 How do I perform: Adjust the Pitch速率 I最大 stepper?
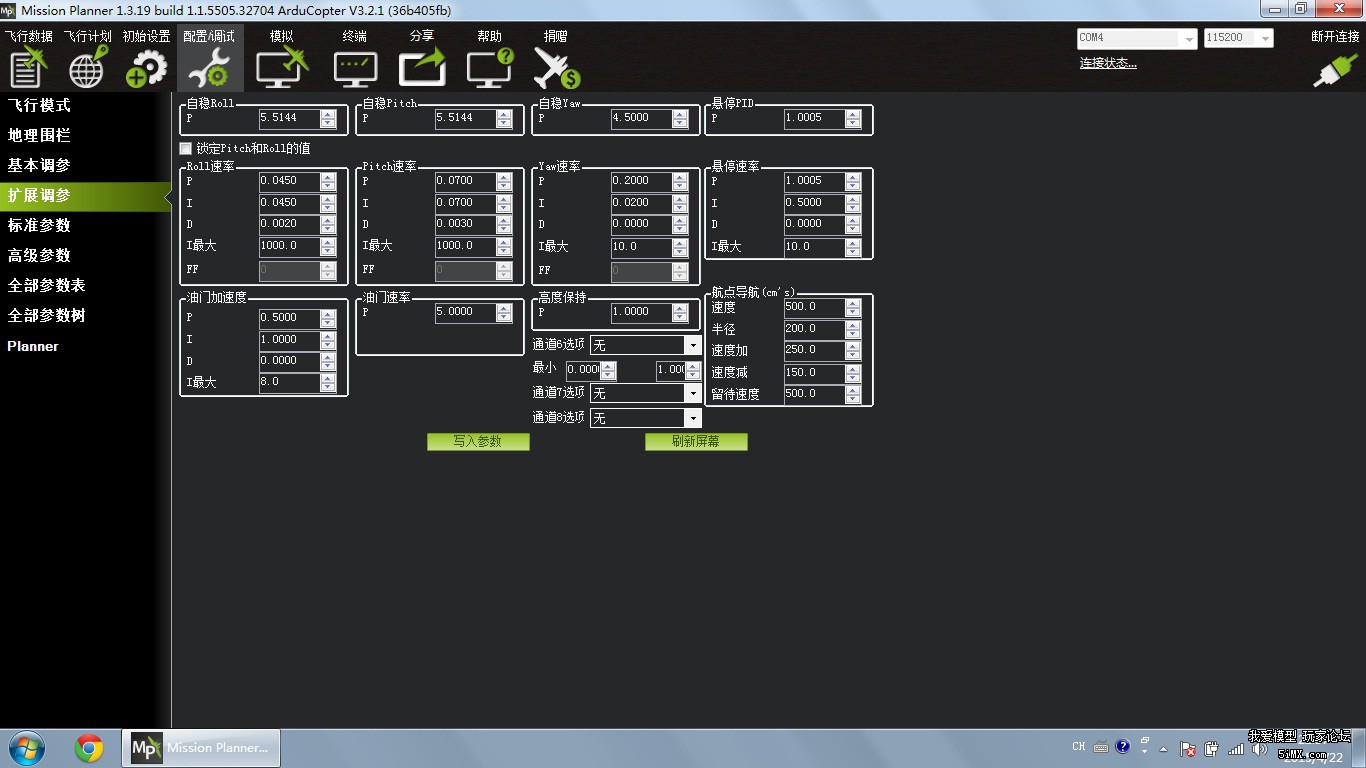point(504,246)
